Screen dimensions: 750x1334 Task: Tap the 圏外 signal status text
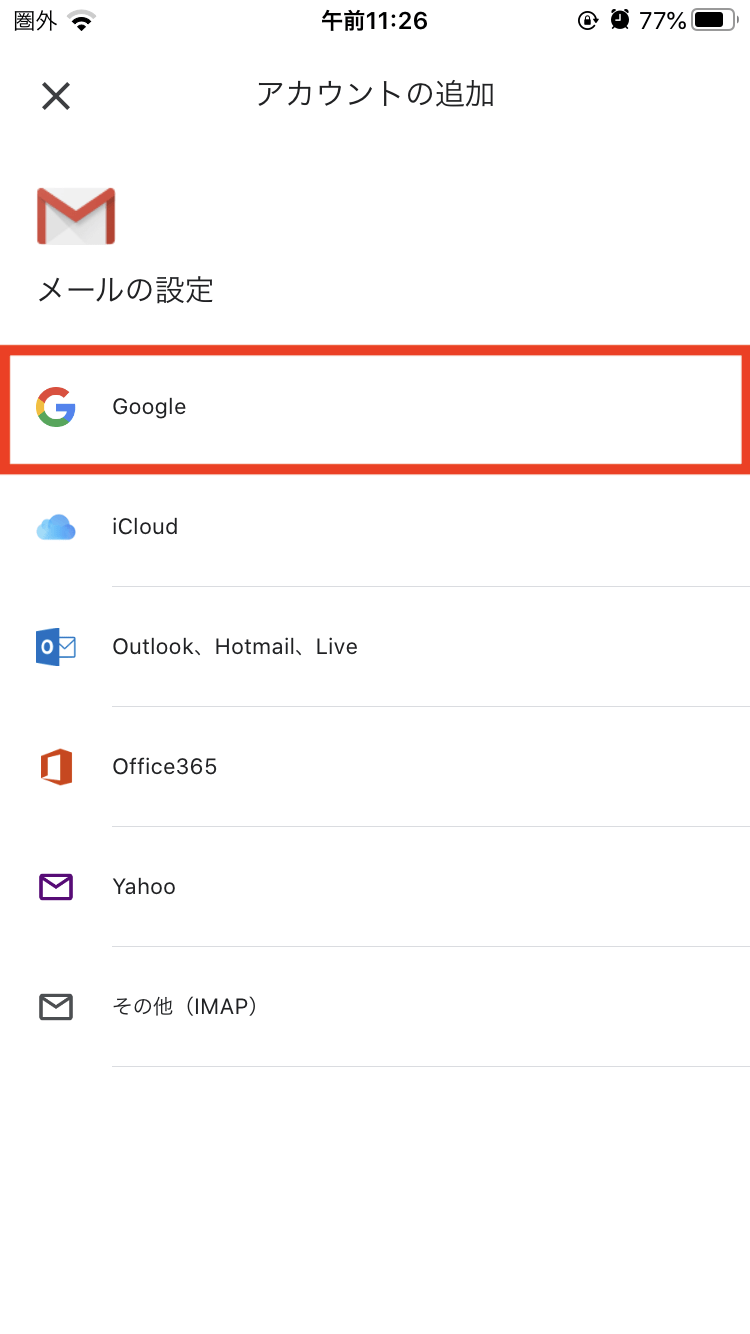click(x=36, y=21)
